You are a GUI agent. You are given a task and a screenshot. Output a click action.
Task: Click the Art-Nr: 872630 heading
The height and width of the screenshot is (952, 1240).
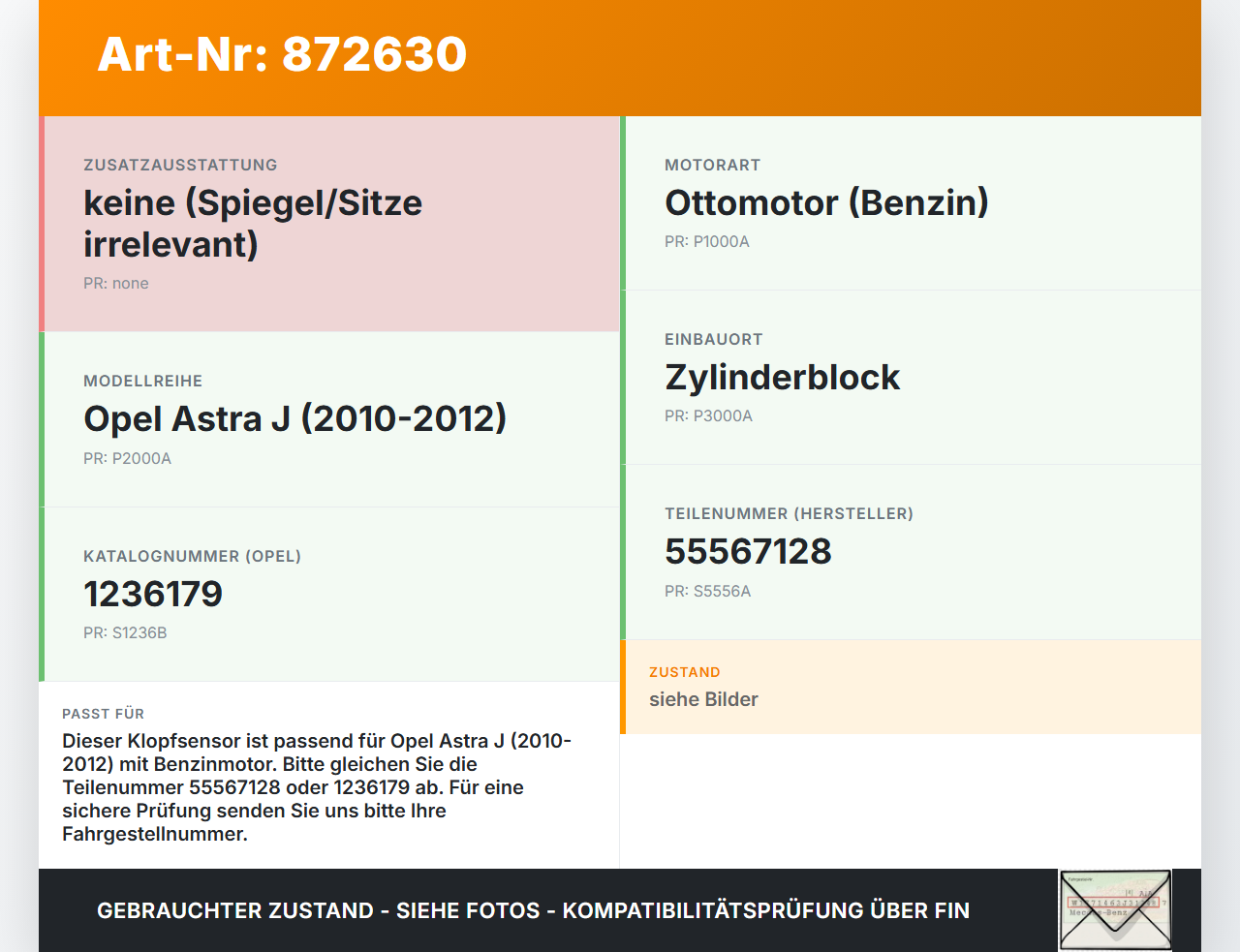(282, 54)
